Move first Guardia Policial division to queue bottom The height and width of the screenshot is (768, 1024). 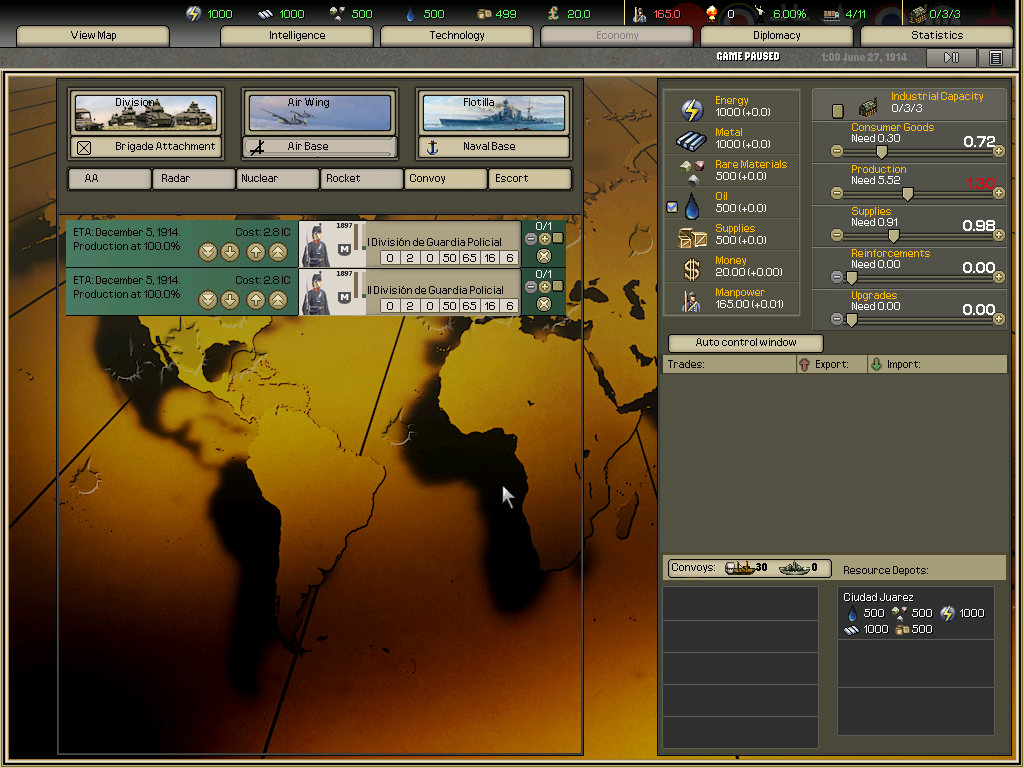tap(208, 252)
